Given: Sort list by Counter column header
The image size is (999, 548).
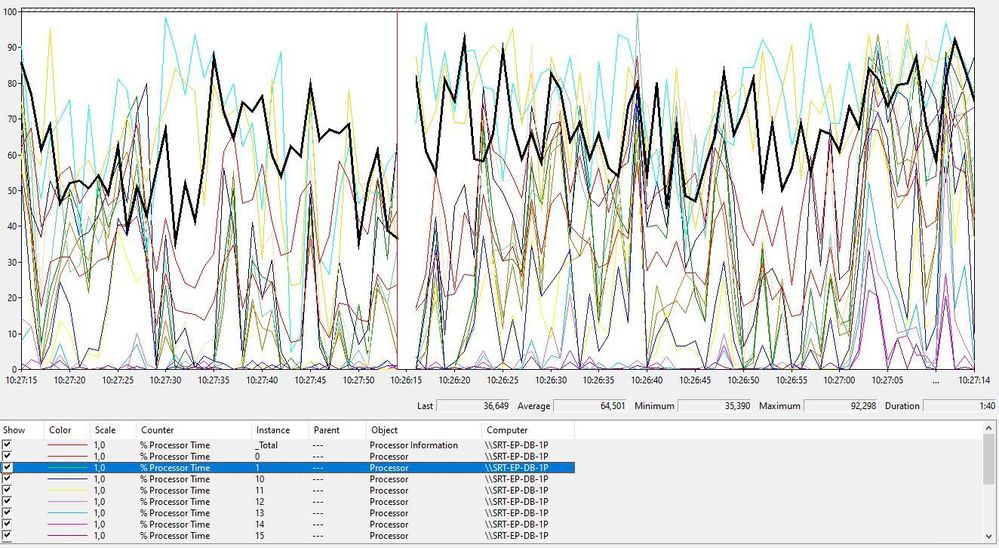Looking at the screenshot, I should click(193, 430).
